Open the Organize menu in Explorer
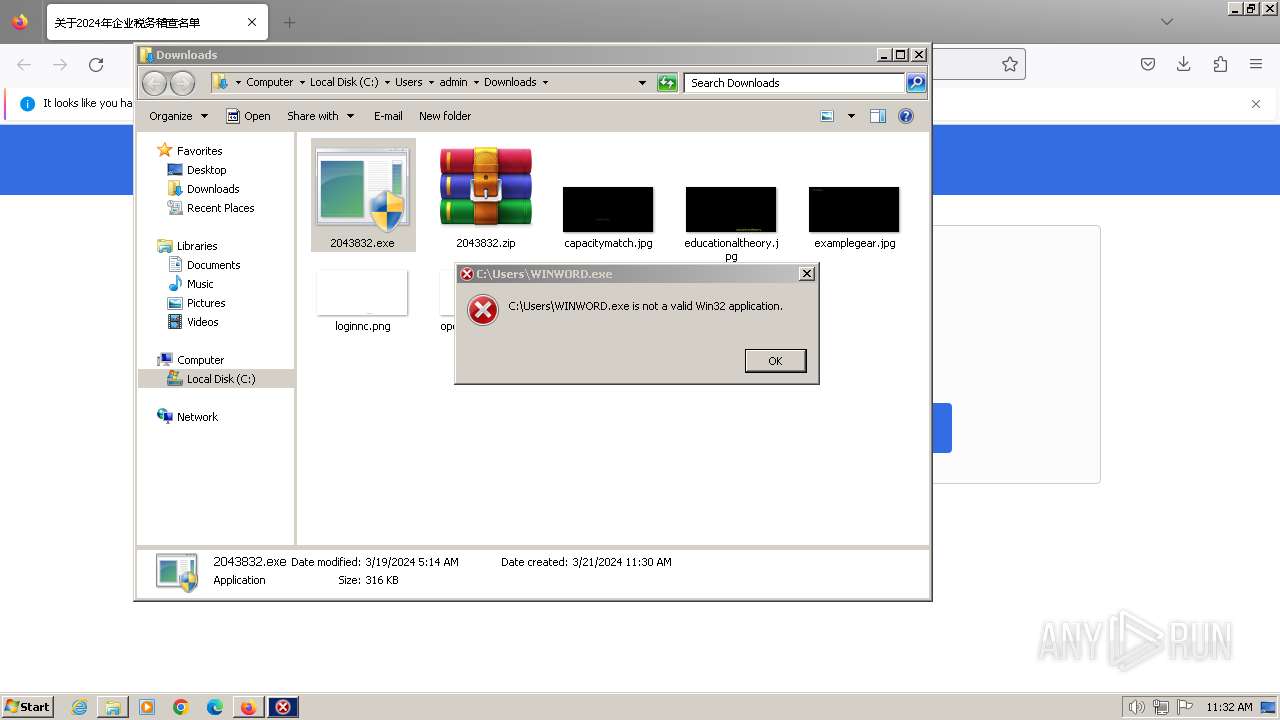Screen dimensions: 1280x720 point(178,116)
